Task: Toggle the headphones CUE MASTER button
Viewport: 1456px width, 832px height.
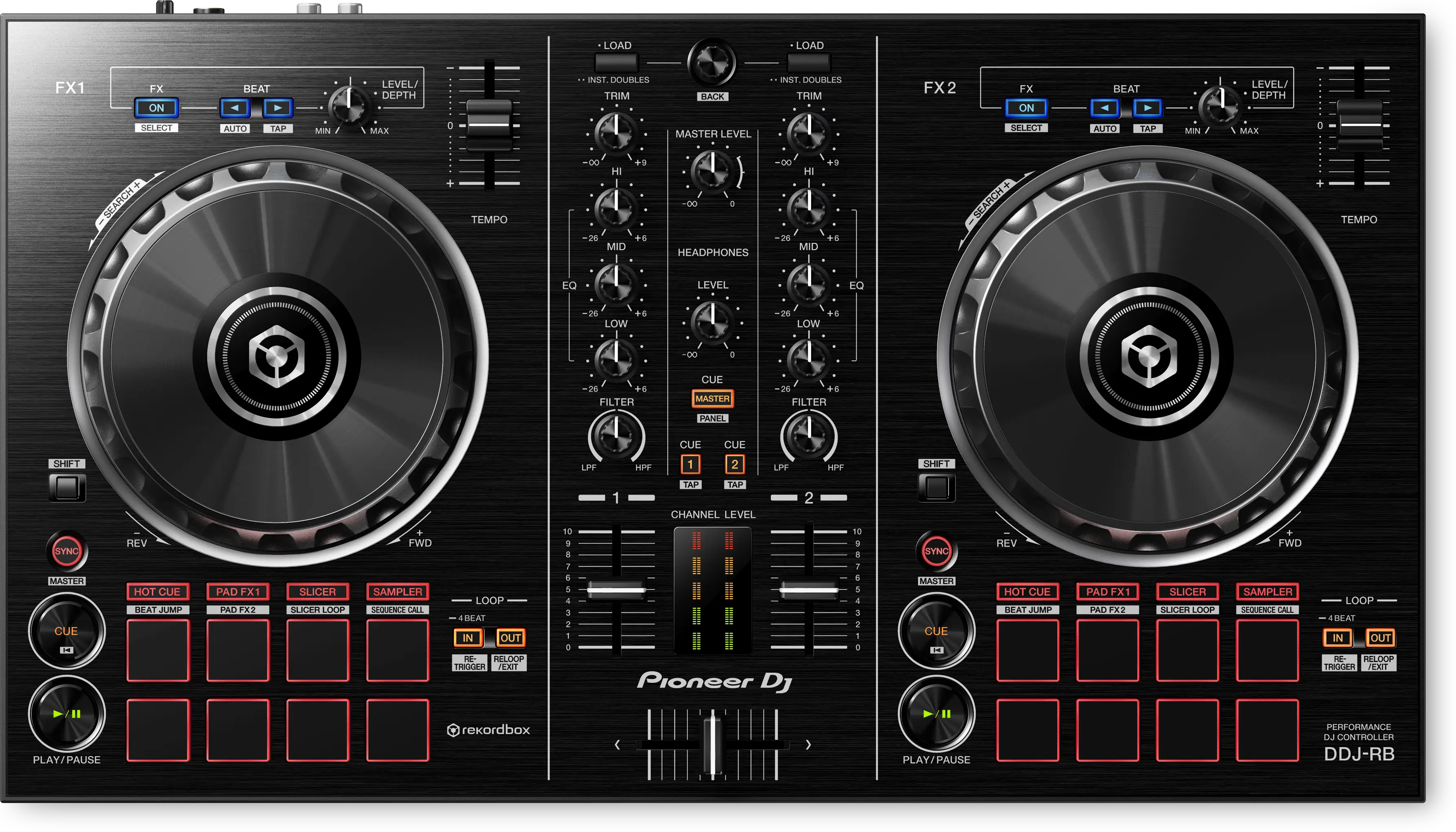Action: click(712, 399)
